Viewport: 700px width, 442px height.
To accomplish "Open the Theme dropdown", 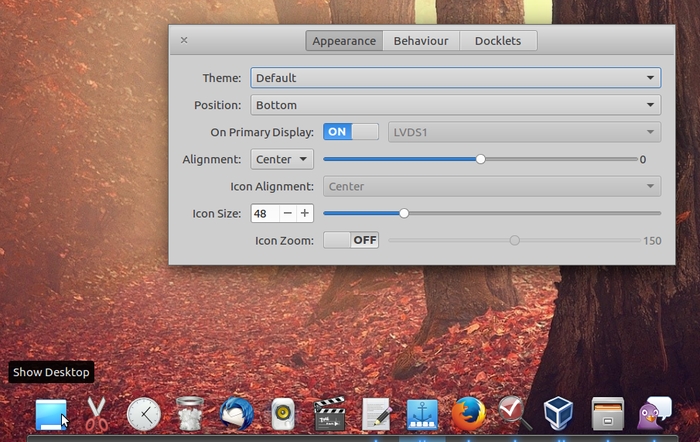I will [455, 78].
